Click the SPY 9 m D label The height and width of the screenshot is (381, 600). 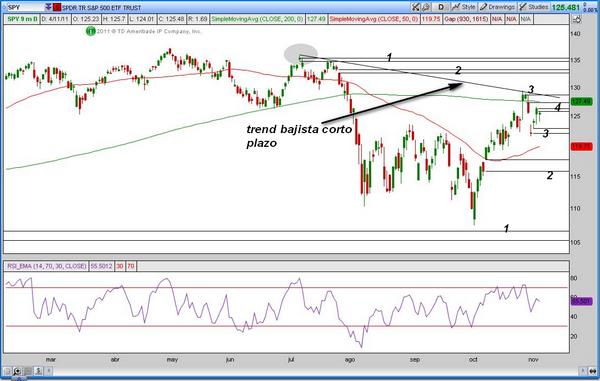click(23, 19)
